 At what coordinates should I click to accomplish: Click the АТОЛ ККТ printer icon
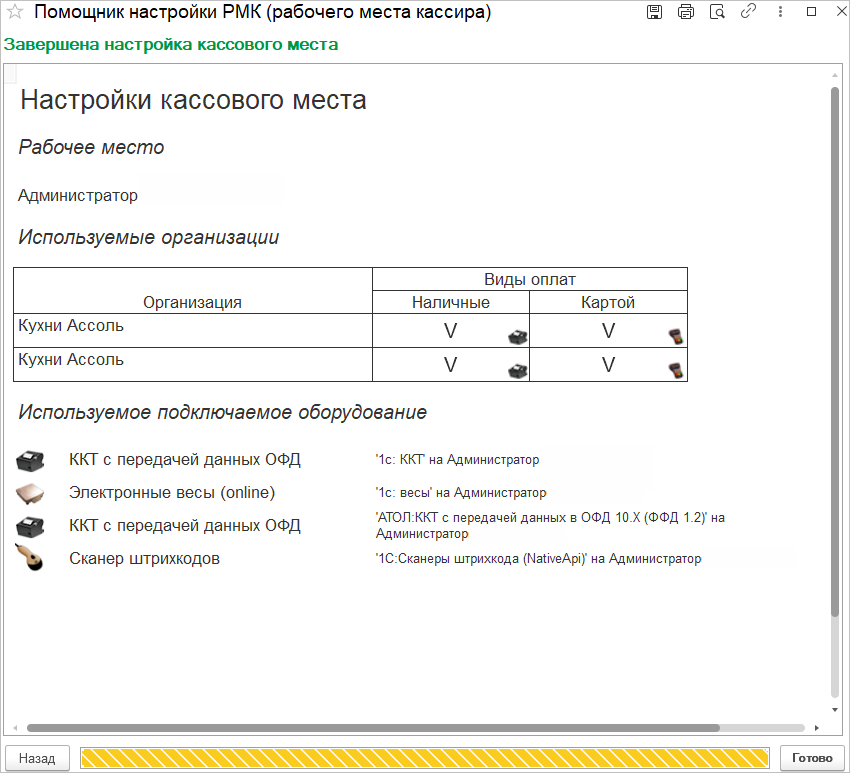(x=30, y=526)
